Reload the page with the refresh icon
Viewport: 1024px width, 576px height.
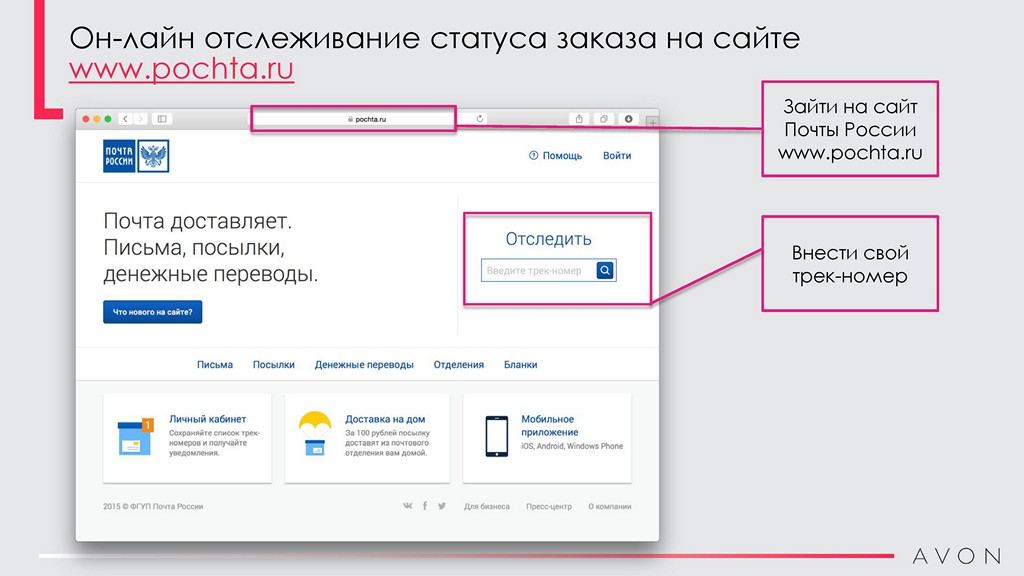[479, 119]
